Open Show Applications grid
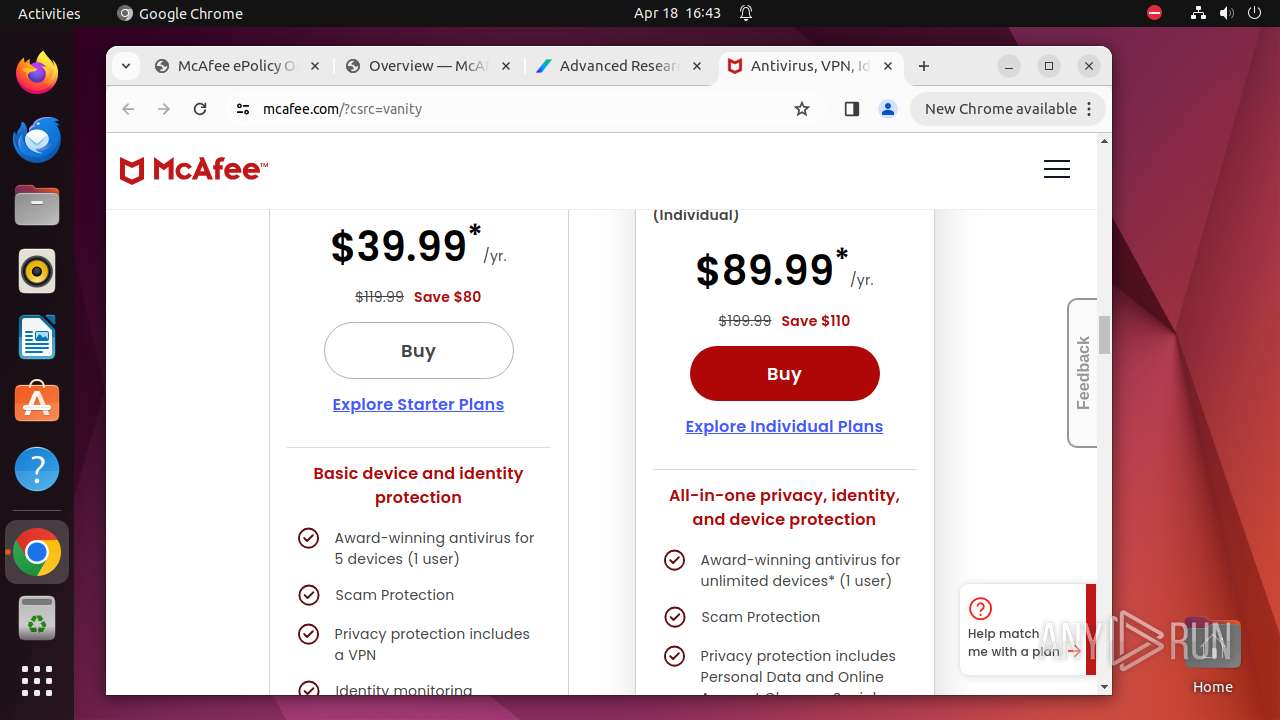This screenshot has width=1280, height=720. click(37, 681)
